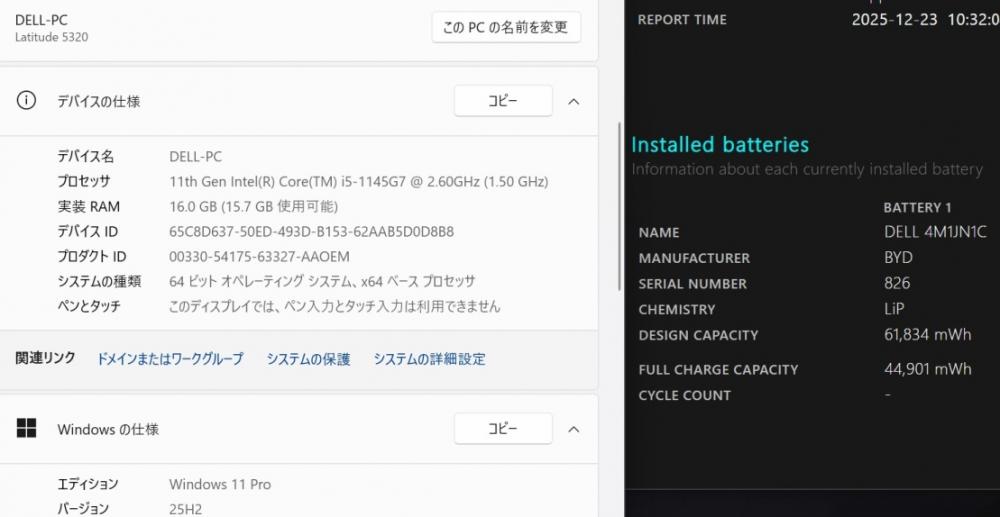Image resolution: width=1000 pixels, height=517 pixels.
Task: Select serial number value 826
Action: 897,283
